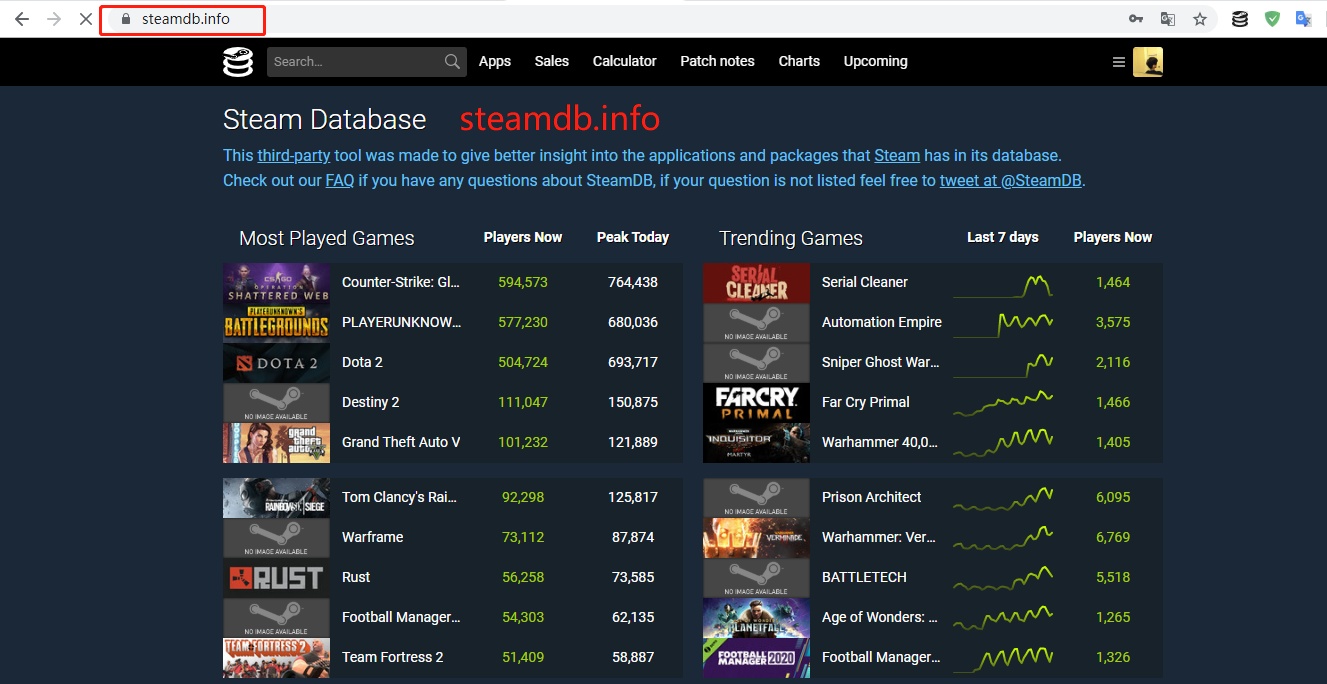
Task: Click the Team Fortress 2 thumbnail
Action: (x=277, y=658)
